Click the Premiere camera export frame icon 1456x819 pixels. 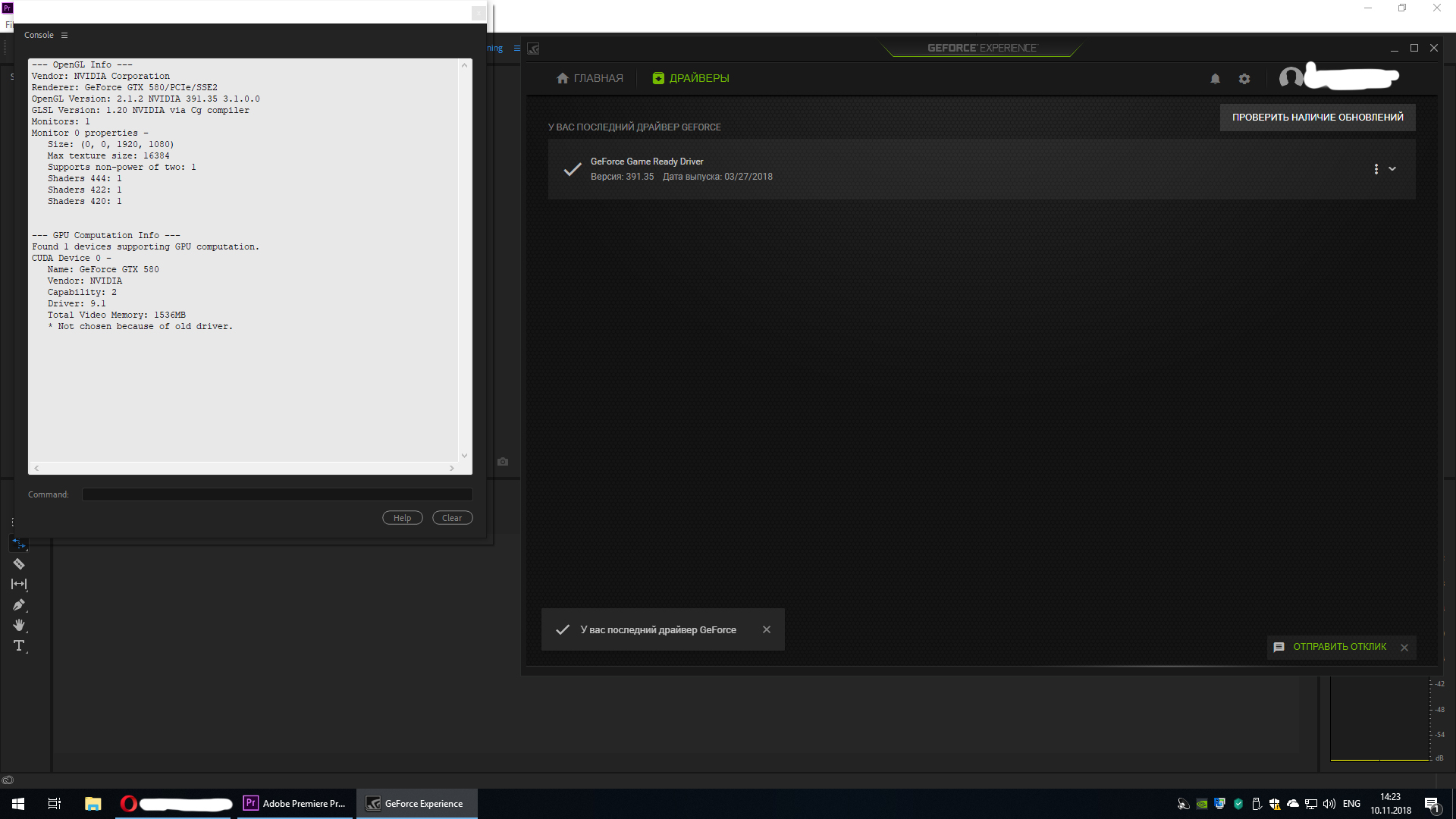[x=503, y=462]
